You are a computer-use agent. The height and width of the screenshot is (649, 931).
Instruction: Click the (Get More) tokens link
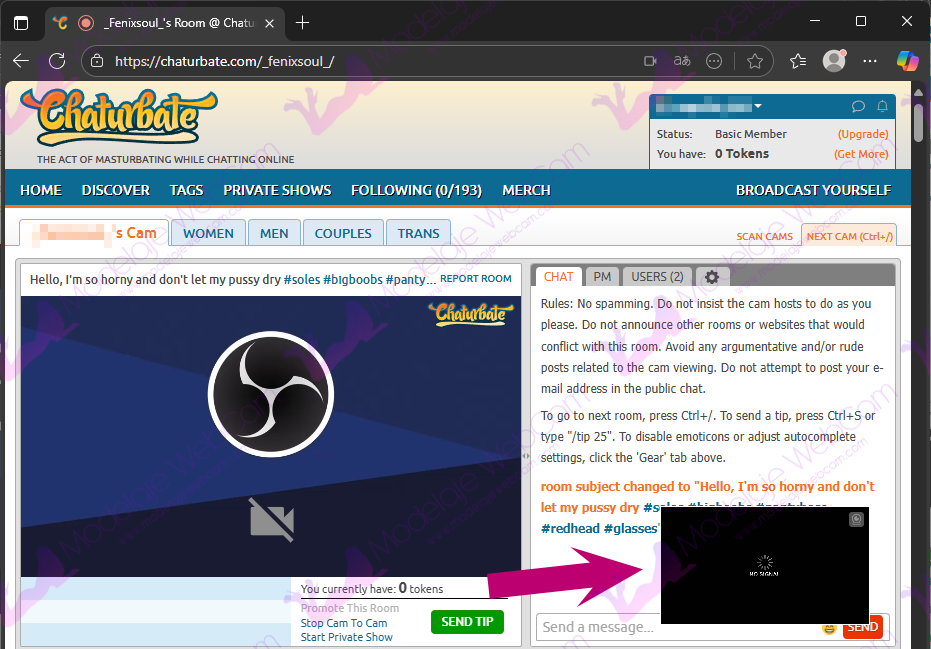(x=861, y=154)
